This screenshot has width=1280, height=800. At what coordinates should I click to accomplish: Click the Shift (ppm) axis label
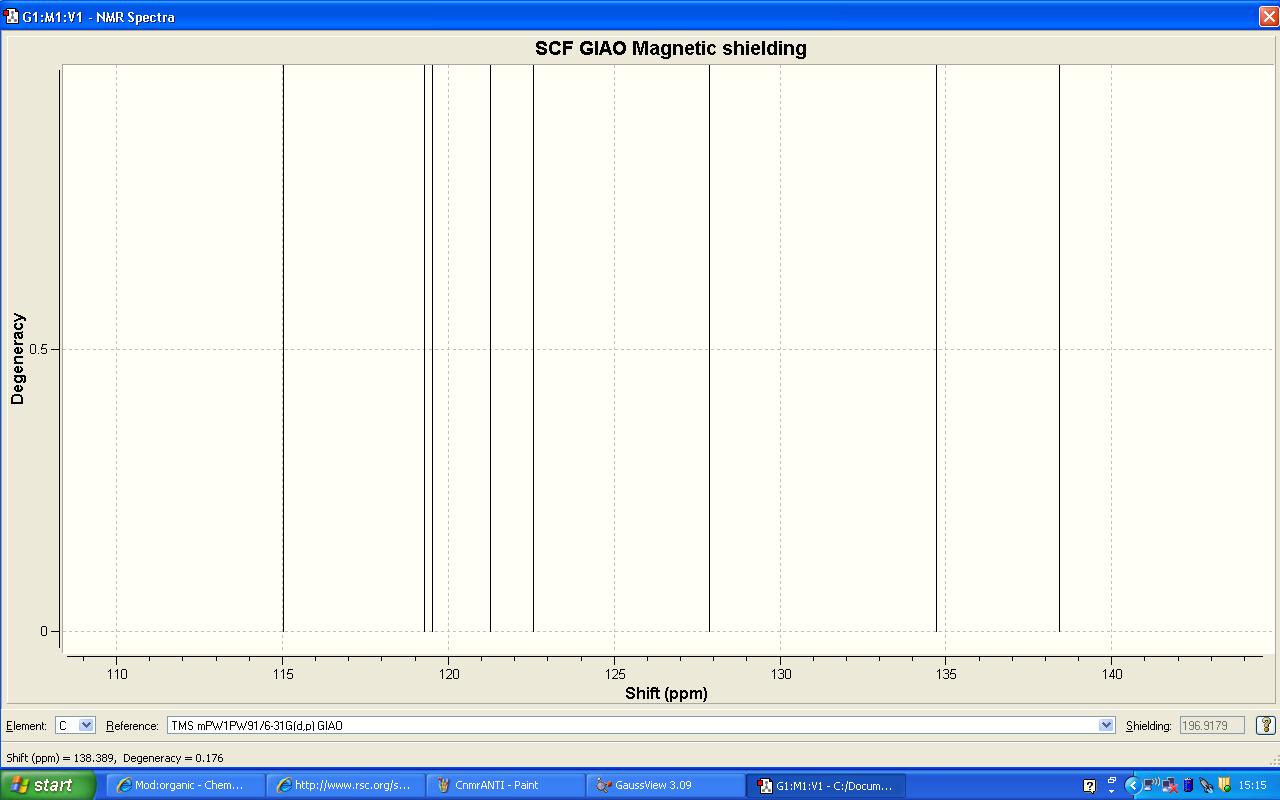666,693
